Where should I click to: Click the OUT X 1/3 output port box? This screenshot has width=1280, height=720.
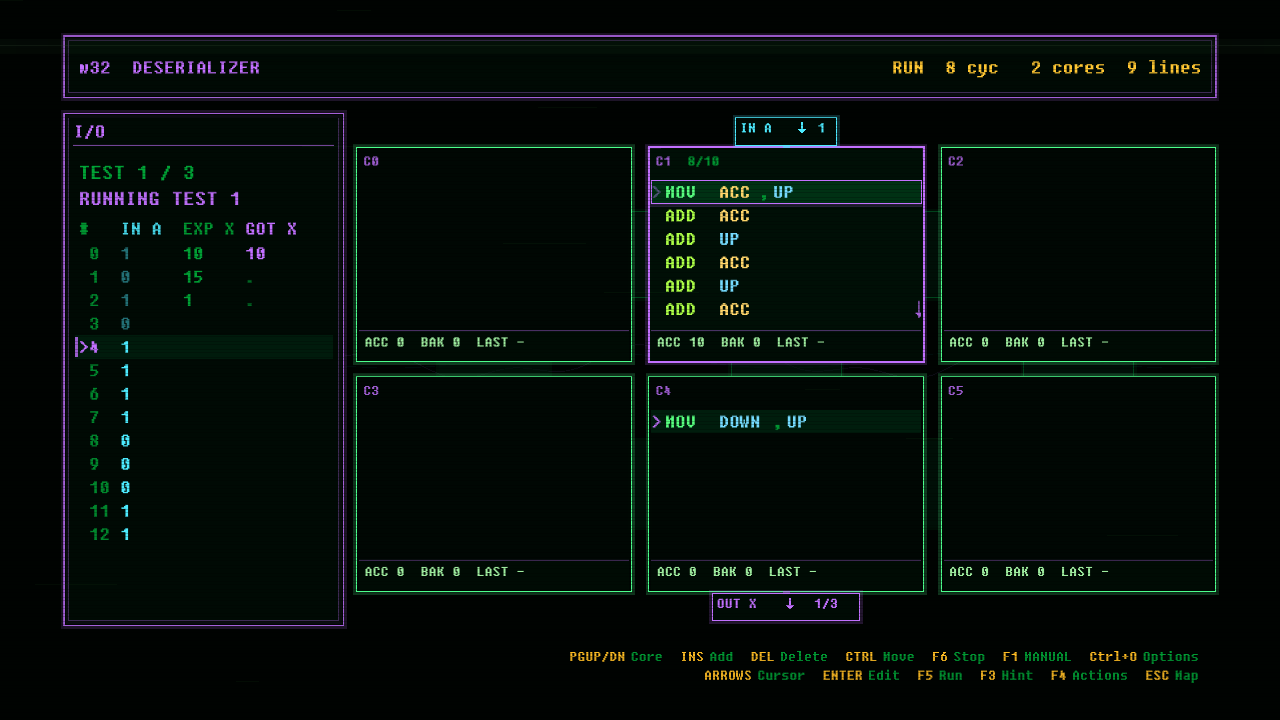point(786,606)
